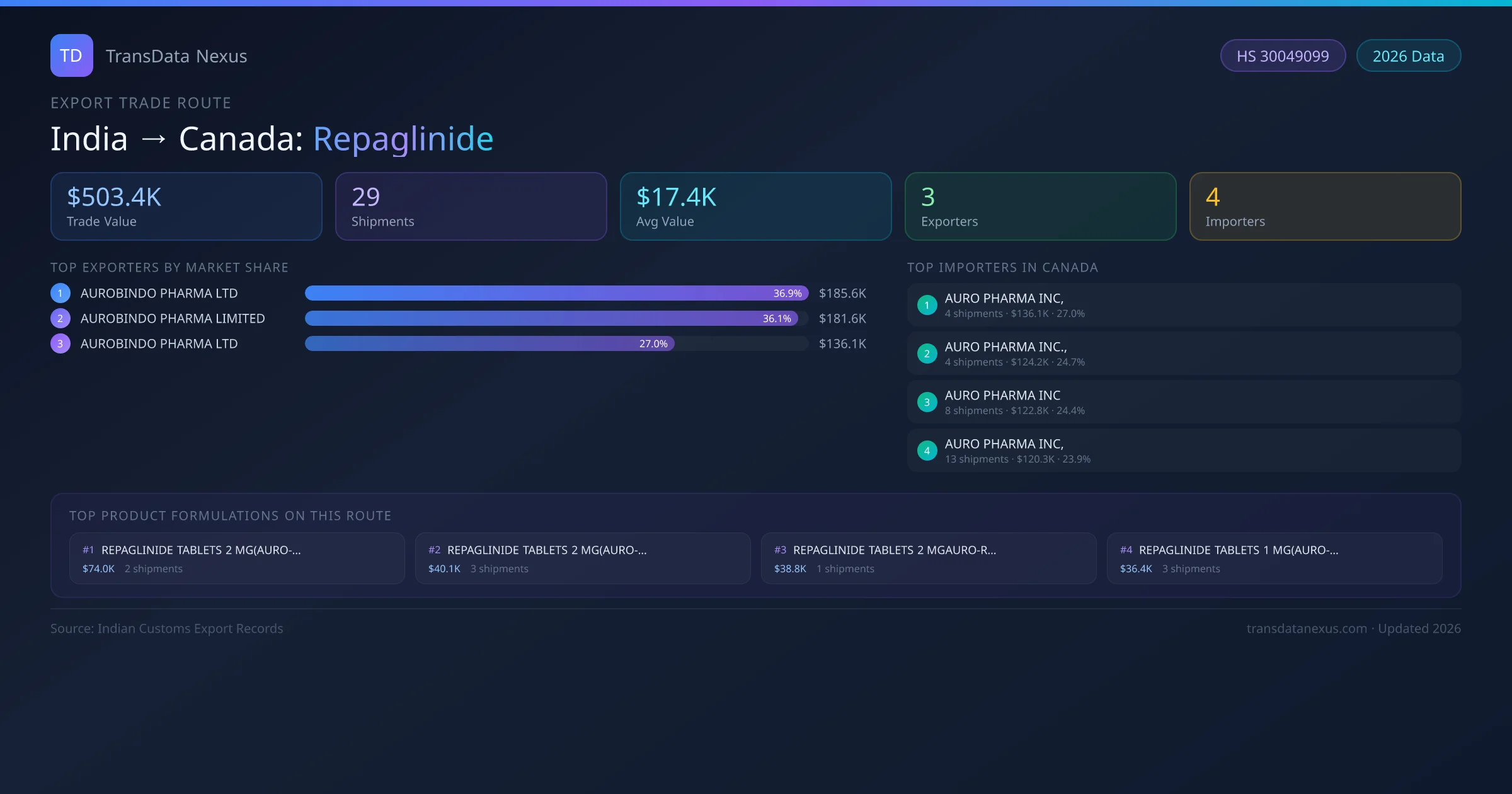This screenshot has height=794, width=1512.
Task: Click the 2026 Data badge
Action: coord(1408,56)
